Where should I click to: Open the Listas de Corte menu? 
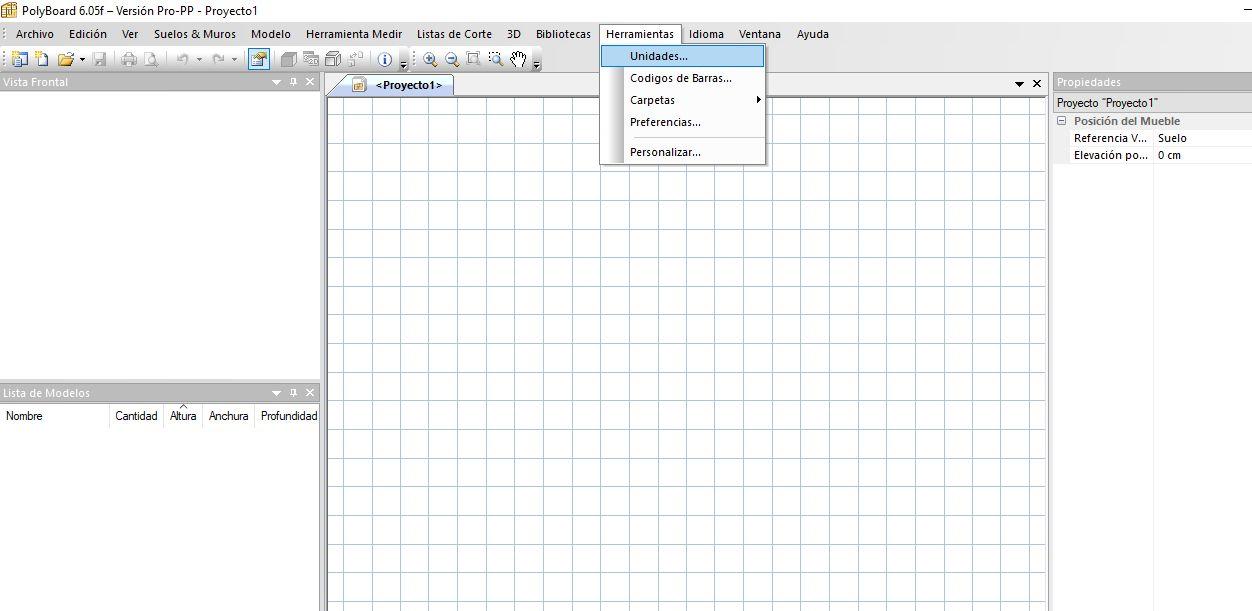454,34
